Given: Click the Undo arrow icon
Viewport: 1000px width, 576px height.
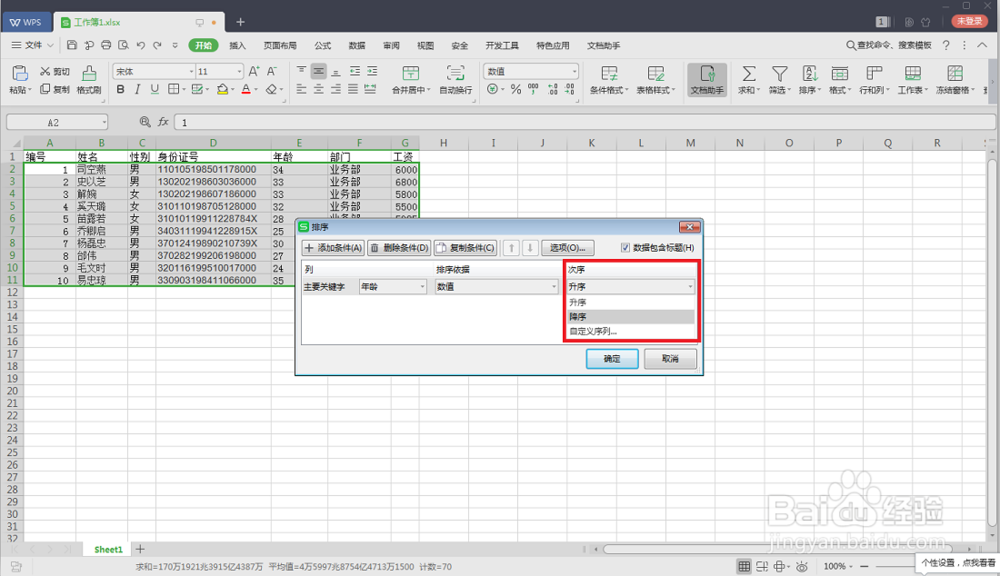Looking at the screenshot, I should coord(141,45).
